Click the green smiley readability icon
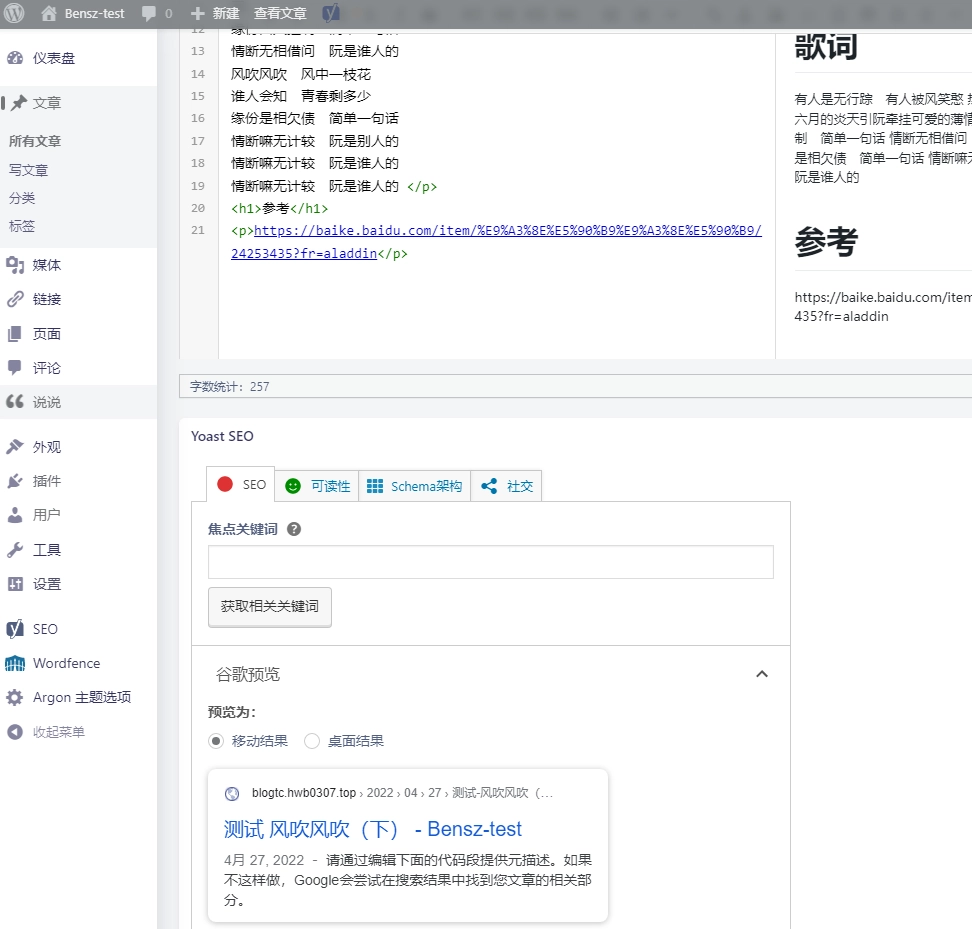 (293, 487)
